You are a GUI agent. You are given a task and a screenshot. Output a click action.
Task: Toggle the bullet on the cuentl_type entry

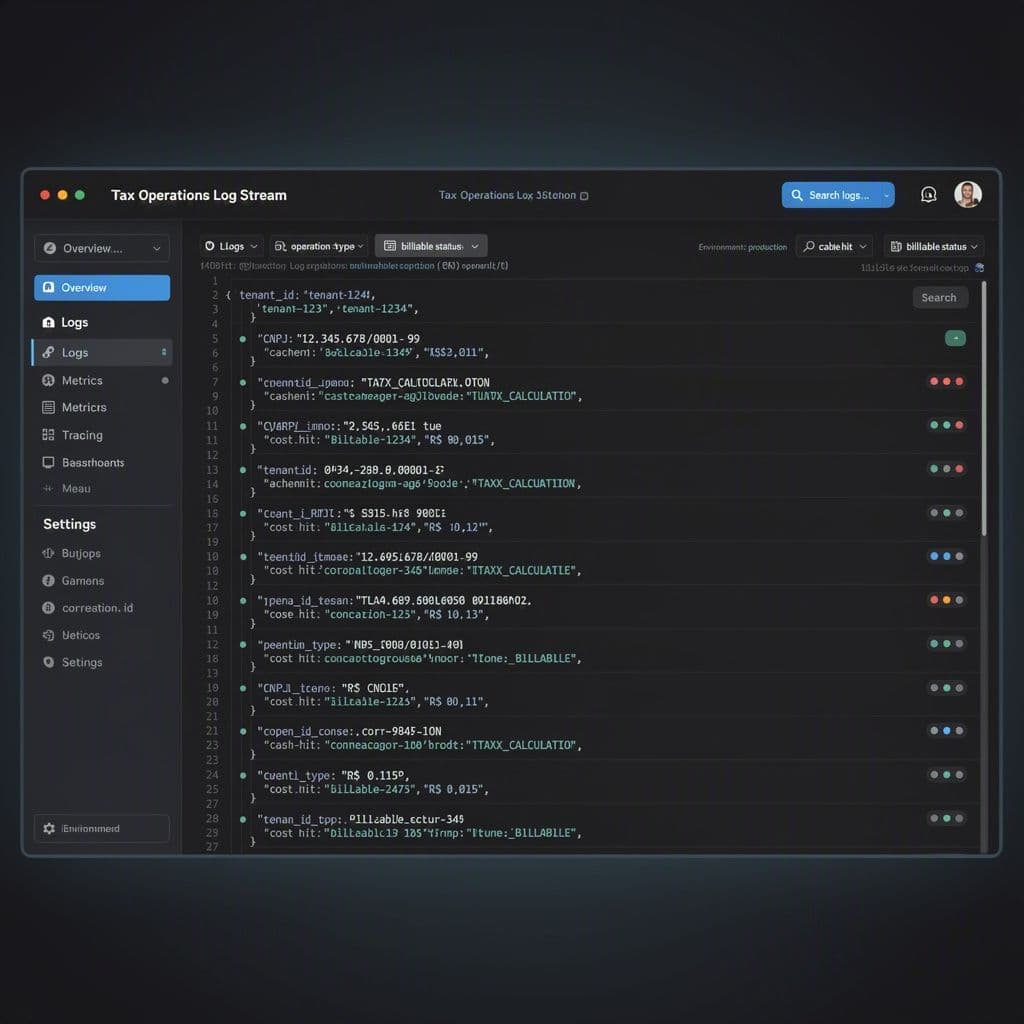coord(243,776)
